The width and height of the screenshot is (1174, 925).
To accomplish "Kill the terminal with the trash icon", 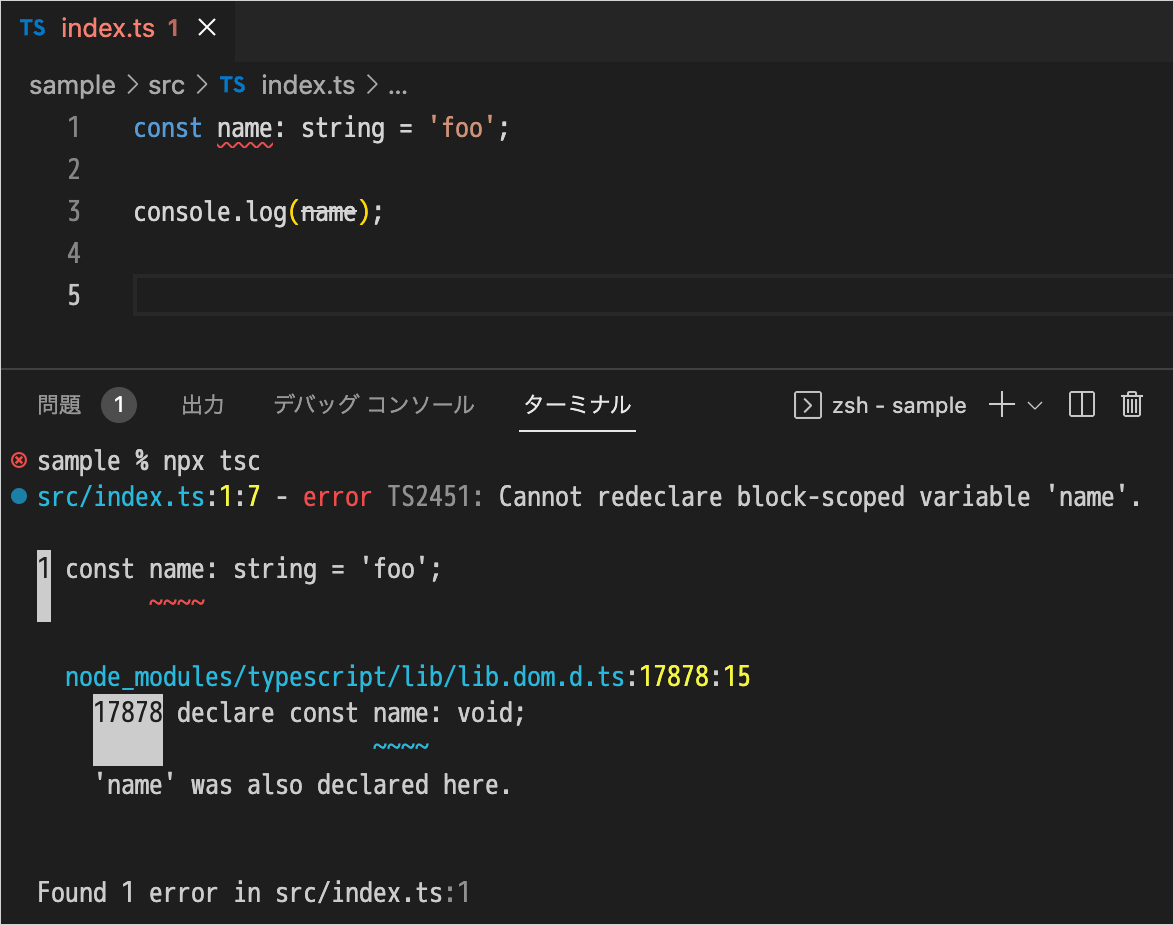I will tap(1132, 405).
